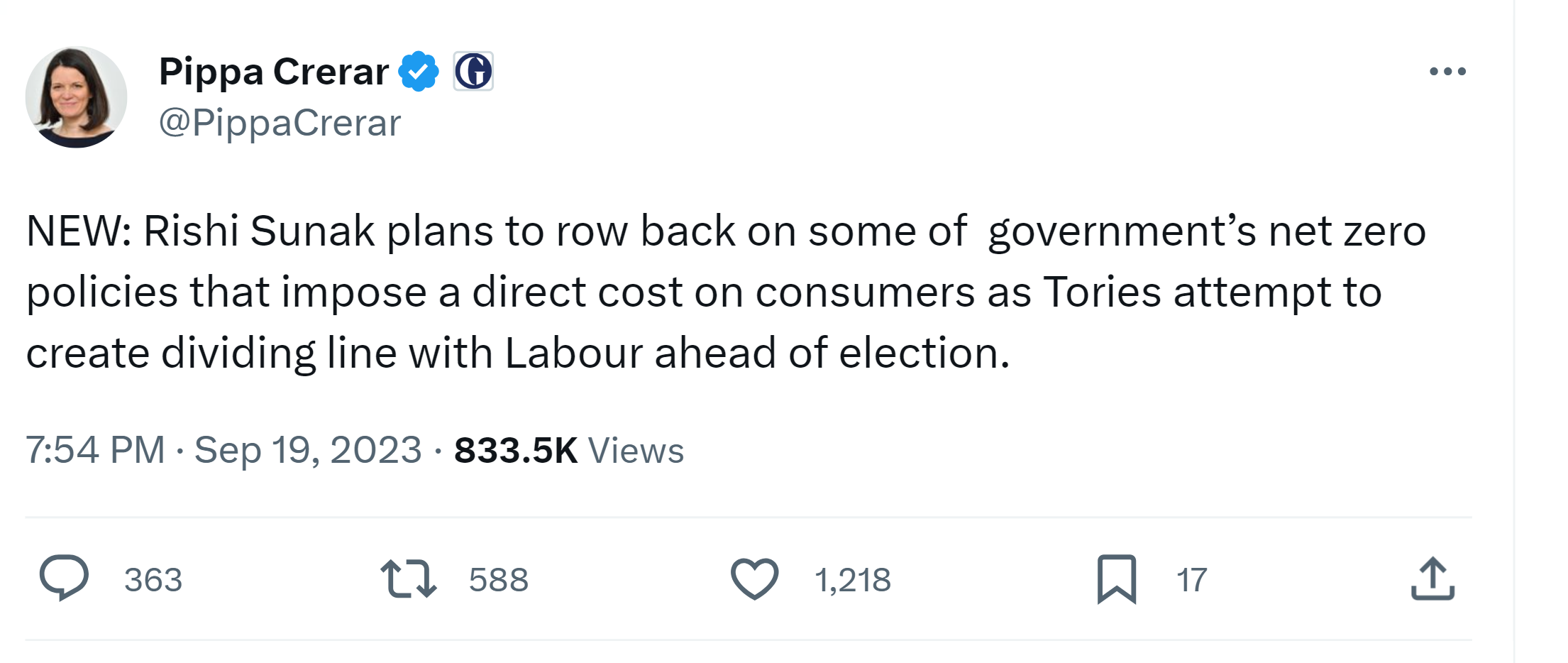This screenshot has width=1568, height=663.
Task: Like the tweet with the heart icon
Action: click(754, 579)
